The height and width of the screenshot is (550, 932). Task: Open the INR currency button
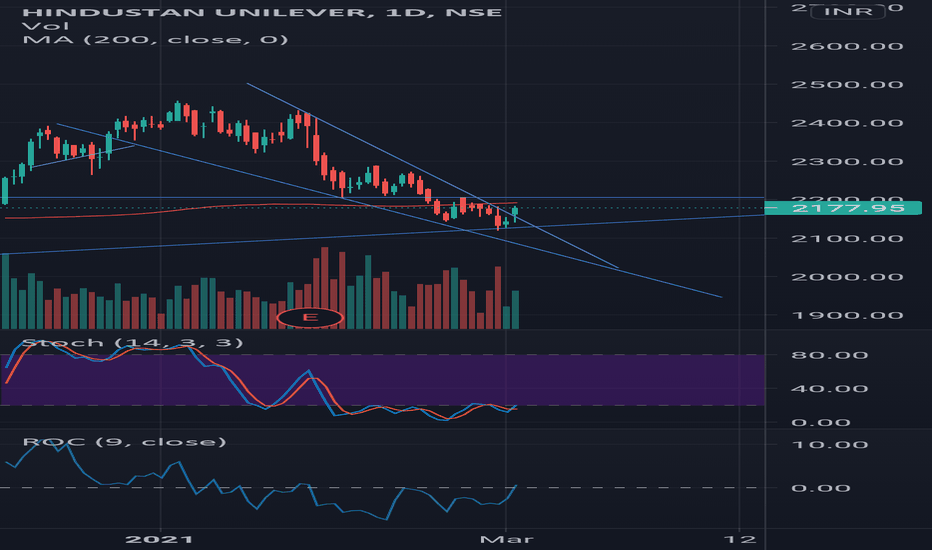click(x=848, y=11)
